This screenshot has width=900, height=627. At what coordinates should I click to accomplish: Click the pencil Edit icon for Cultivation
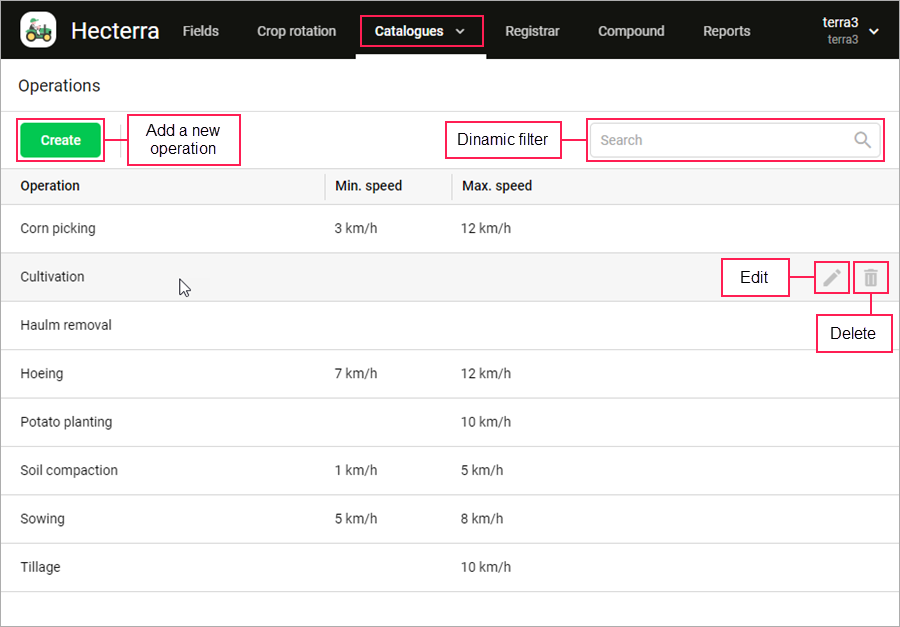pyautogui.click(x=831, y=278)
